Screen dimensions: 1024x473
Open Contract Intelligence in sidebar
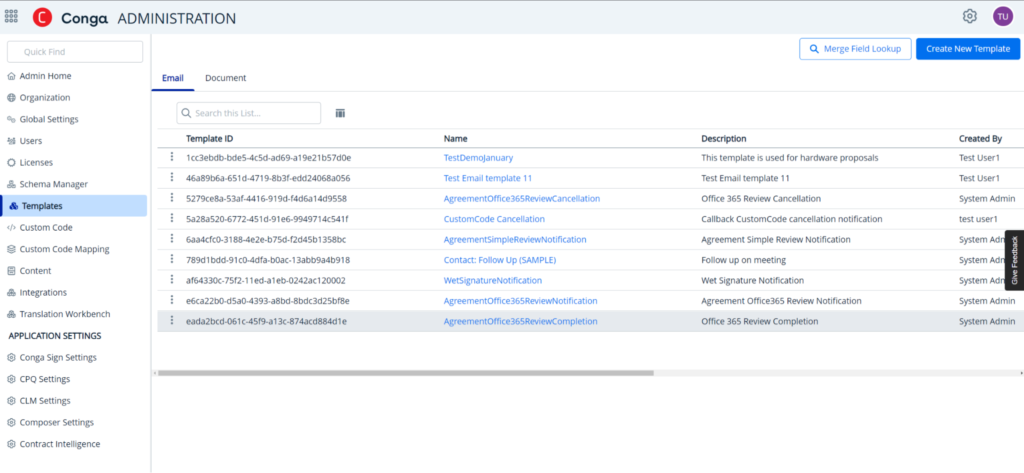(x=59, y=444)
